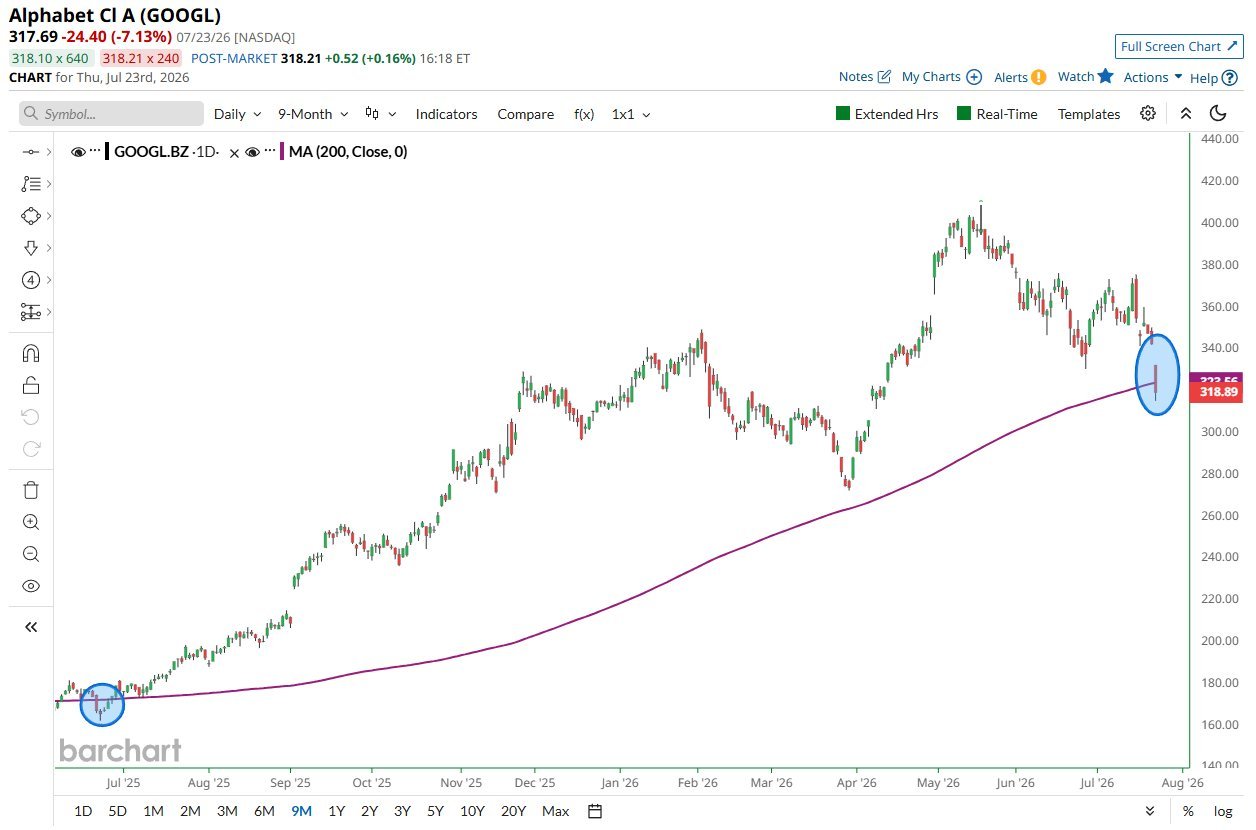Open the Templates menu

tap(1089, 114)
